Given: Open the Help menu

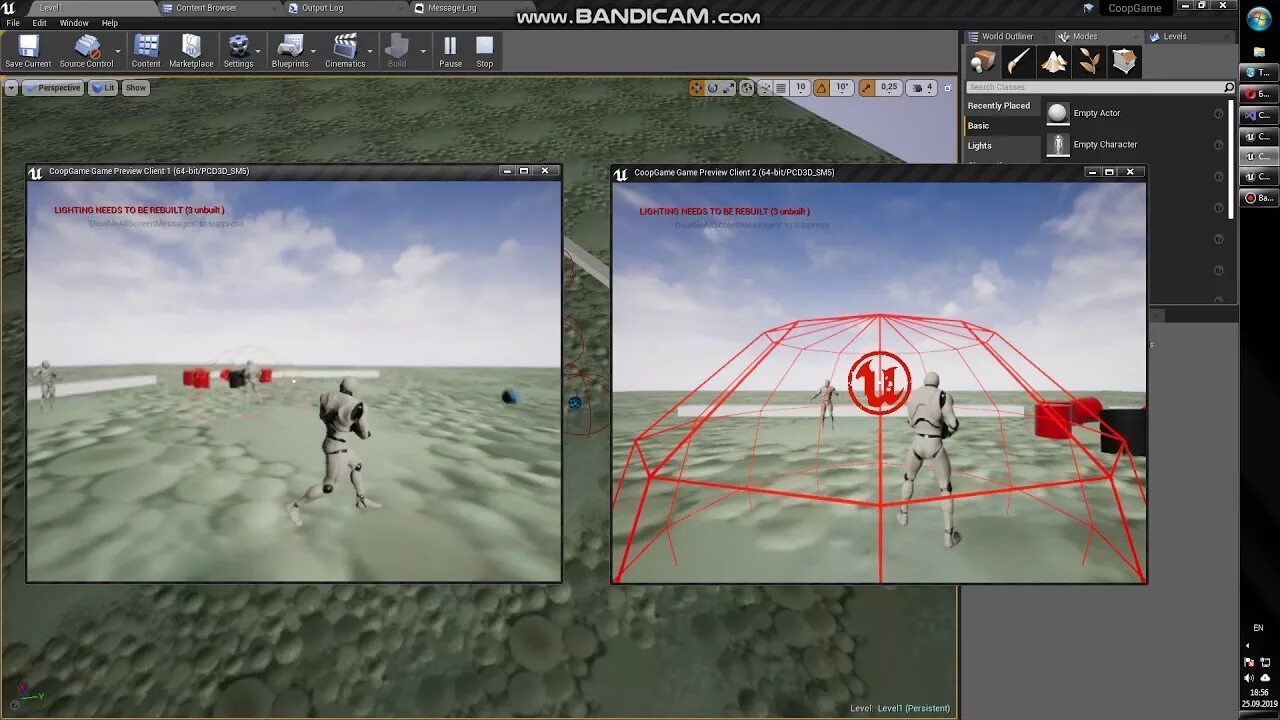Looking at the screenshot, I should (110, 23).
